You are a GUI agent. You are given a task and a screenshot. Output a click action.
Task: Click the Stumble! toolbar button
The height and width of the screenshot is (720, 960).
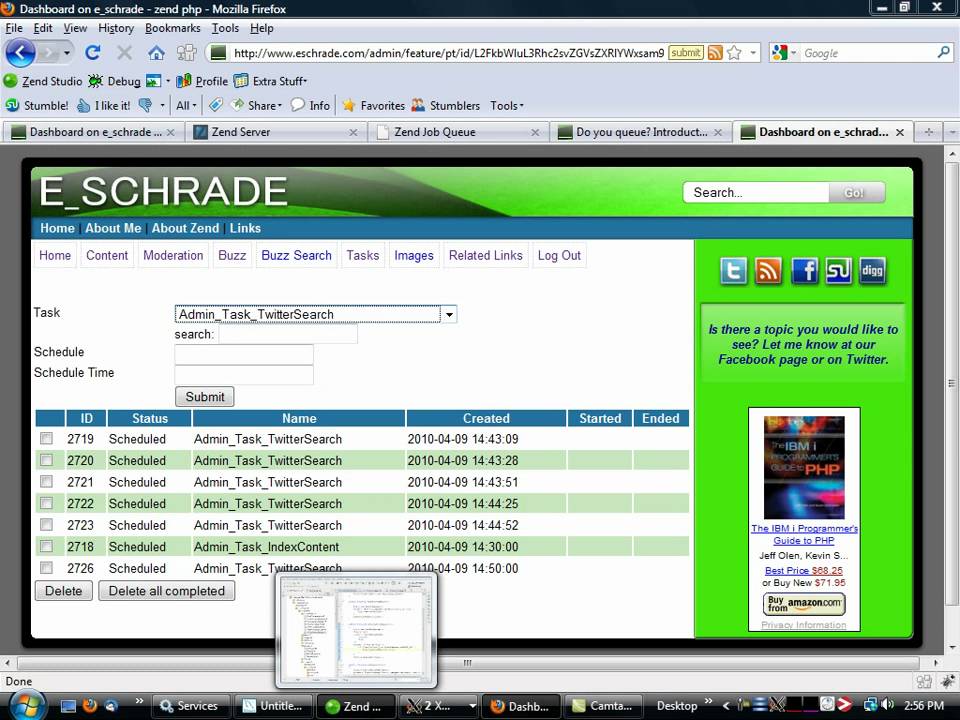point(37,105)
